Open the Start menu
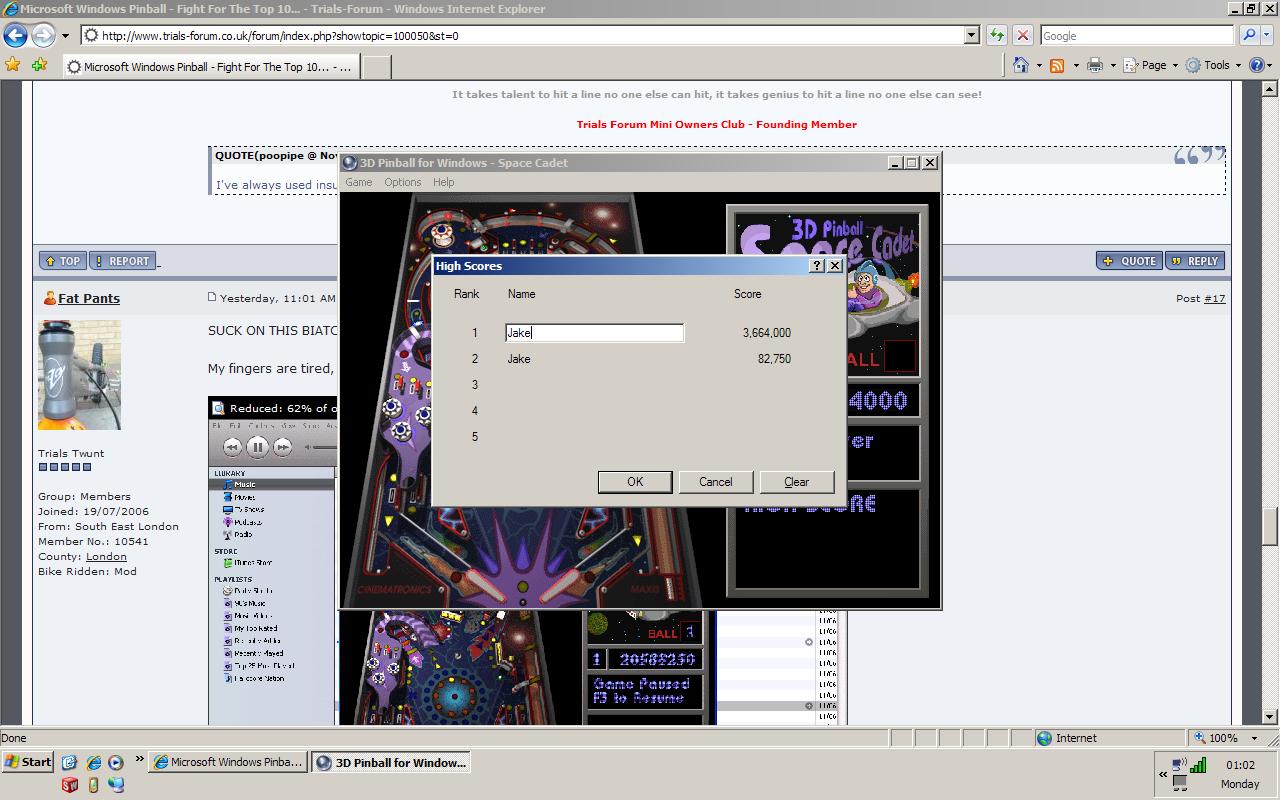This screenshot has height=800, width=1280. [28, 762]
